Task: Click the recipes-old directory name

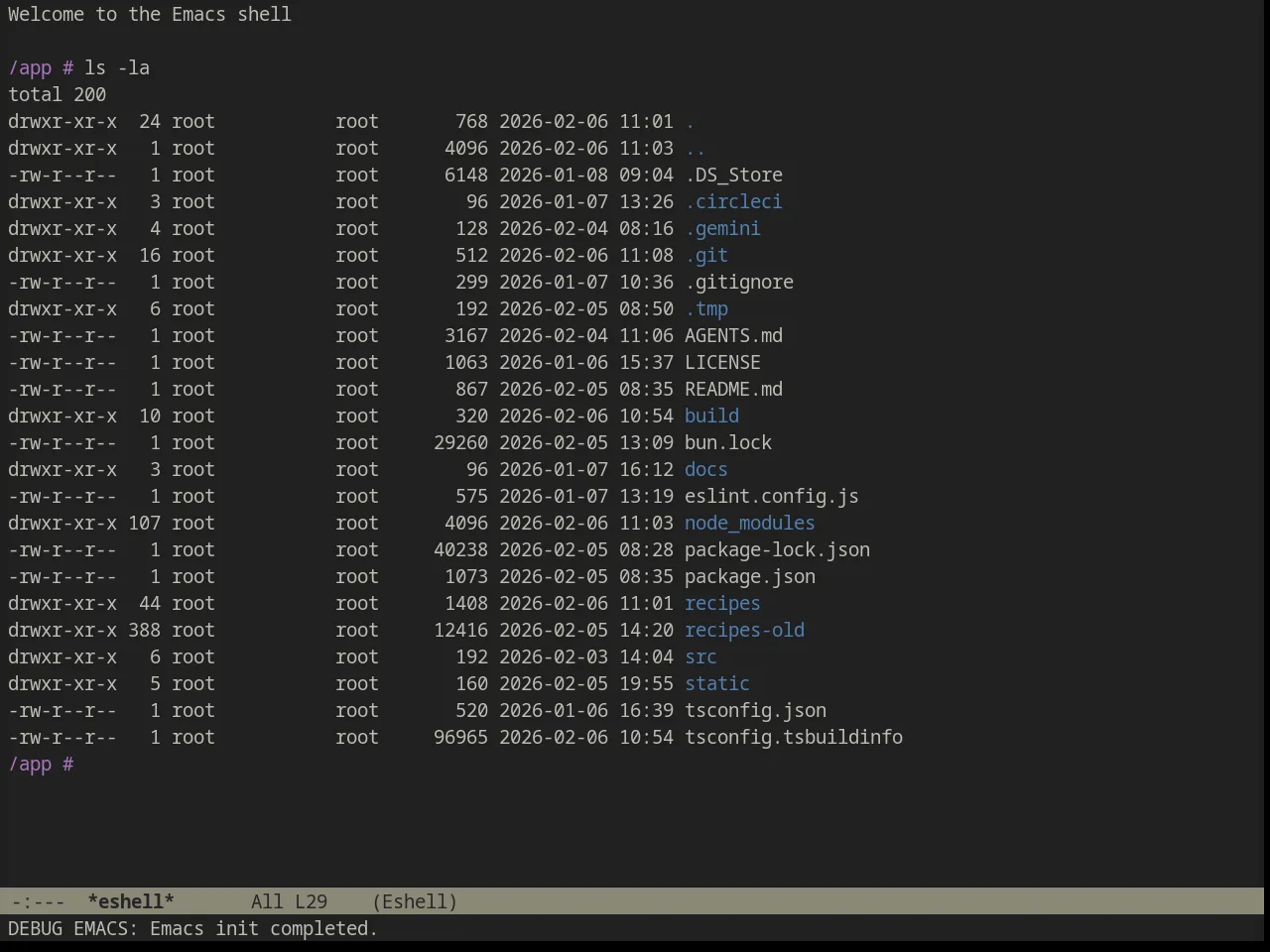Action: pyautogui.click(x=744, y=630)
